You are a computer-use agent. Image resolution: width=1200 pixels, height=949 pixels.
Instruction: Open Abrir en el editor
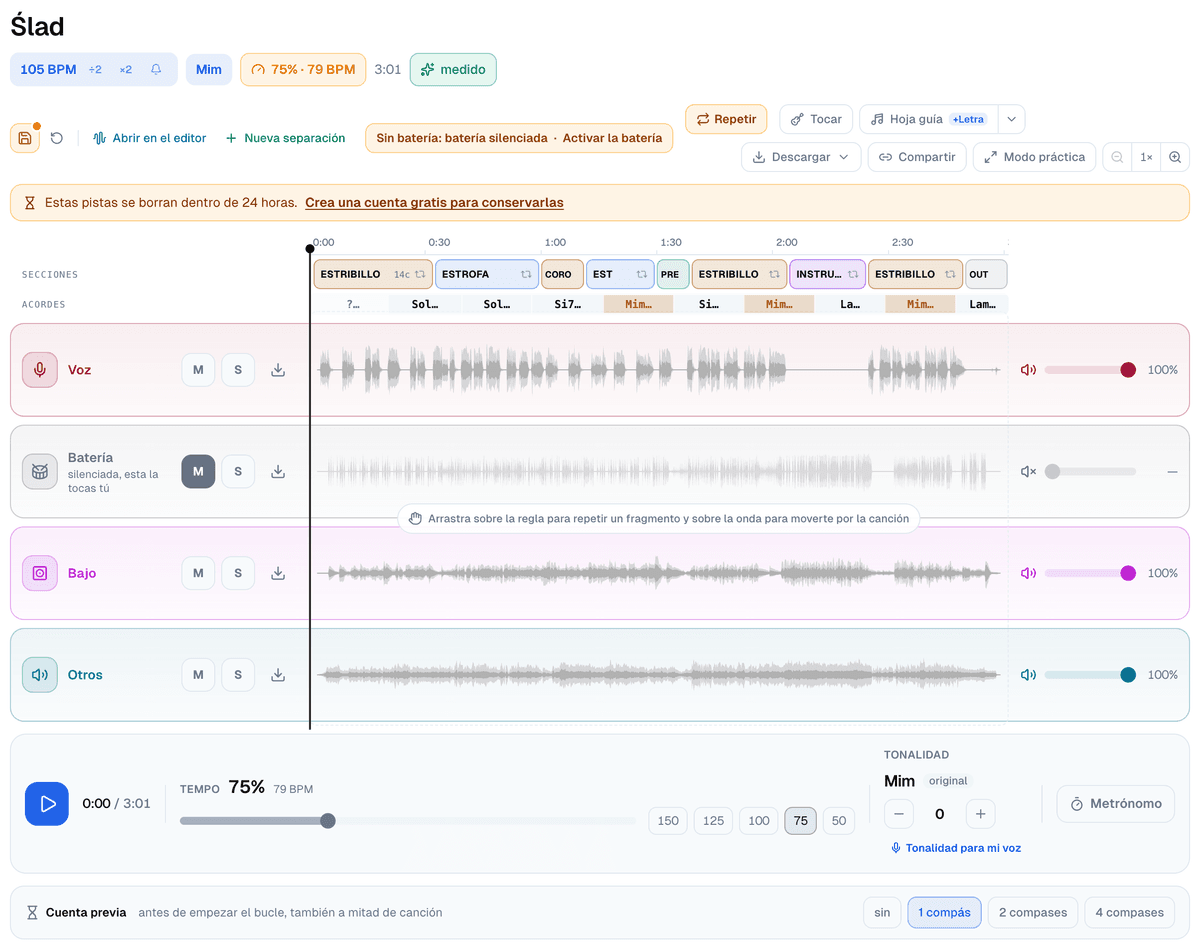pos(149,138)
